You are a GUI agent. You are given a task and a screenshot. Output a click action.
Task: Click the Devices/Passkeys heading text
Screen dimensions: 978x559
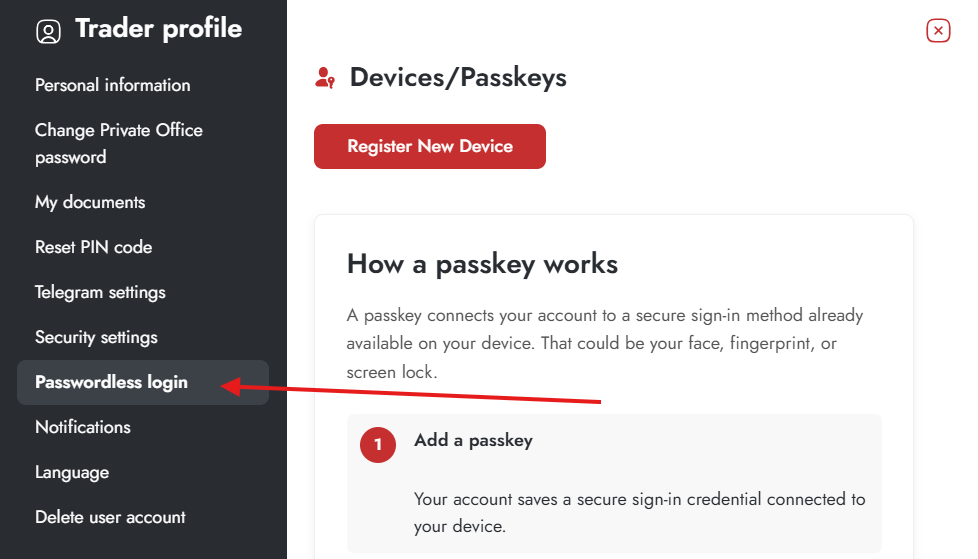click(x=458, y=77)
